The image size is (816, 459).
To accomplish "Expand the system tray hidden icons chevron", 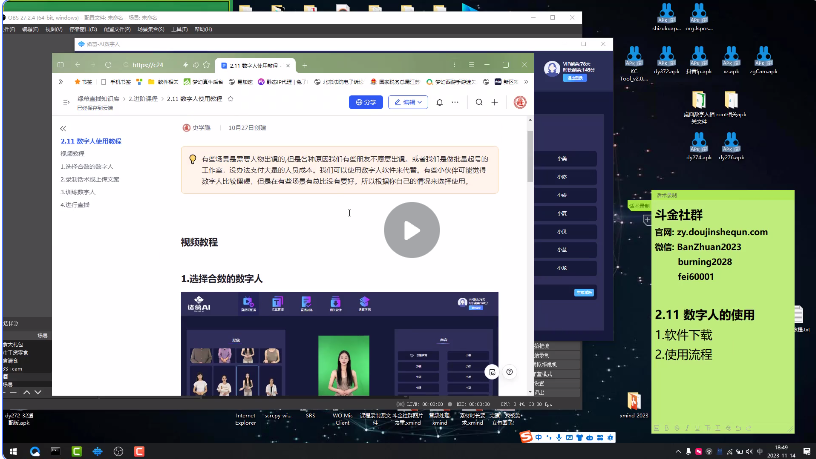I will click(678, 451).
